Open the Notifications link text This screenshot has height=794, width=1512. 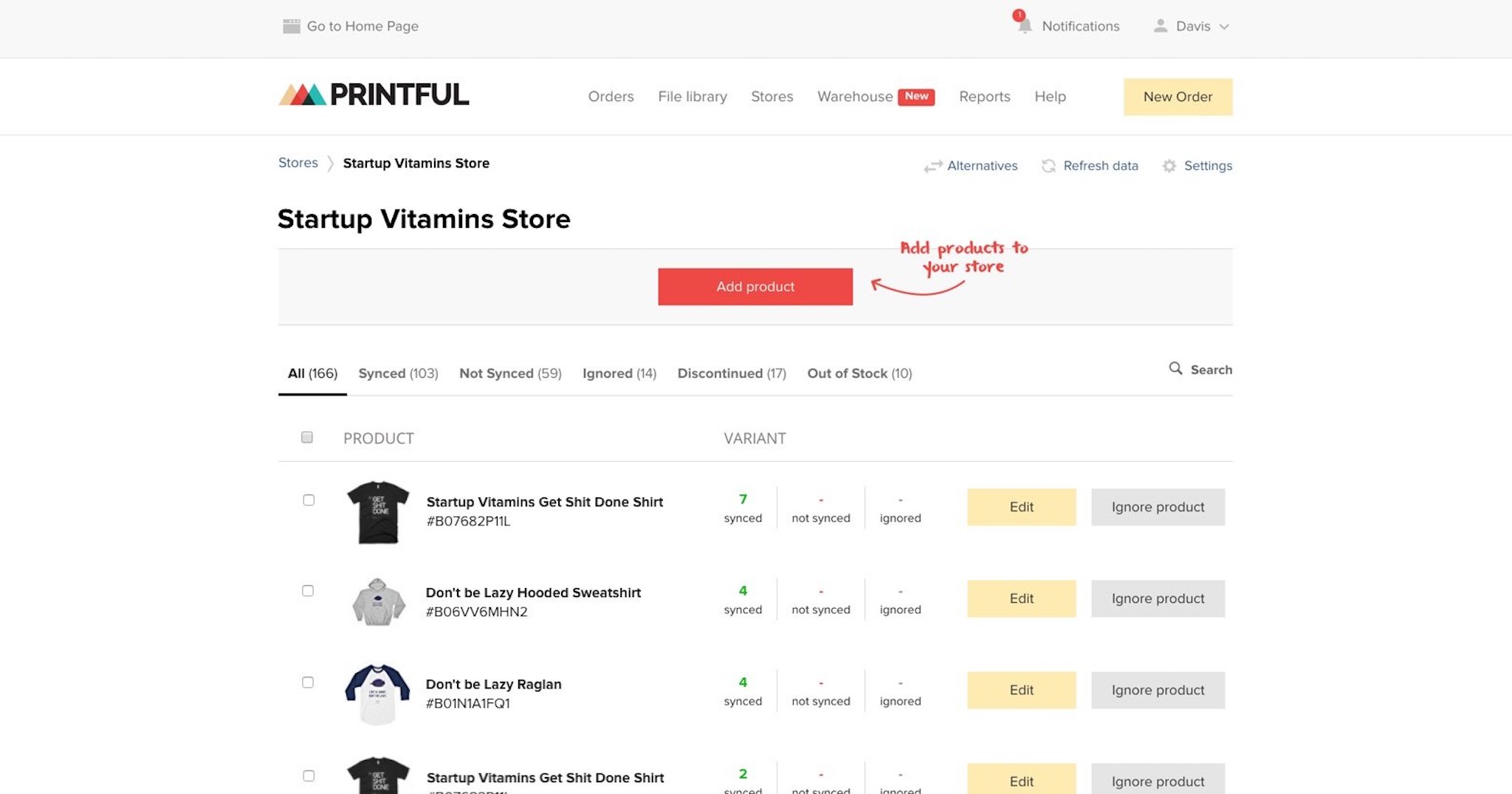[1080, 26]
